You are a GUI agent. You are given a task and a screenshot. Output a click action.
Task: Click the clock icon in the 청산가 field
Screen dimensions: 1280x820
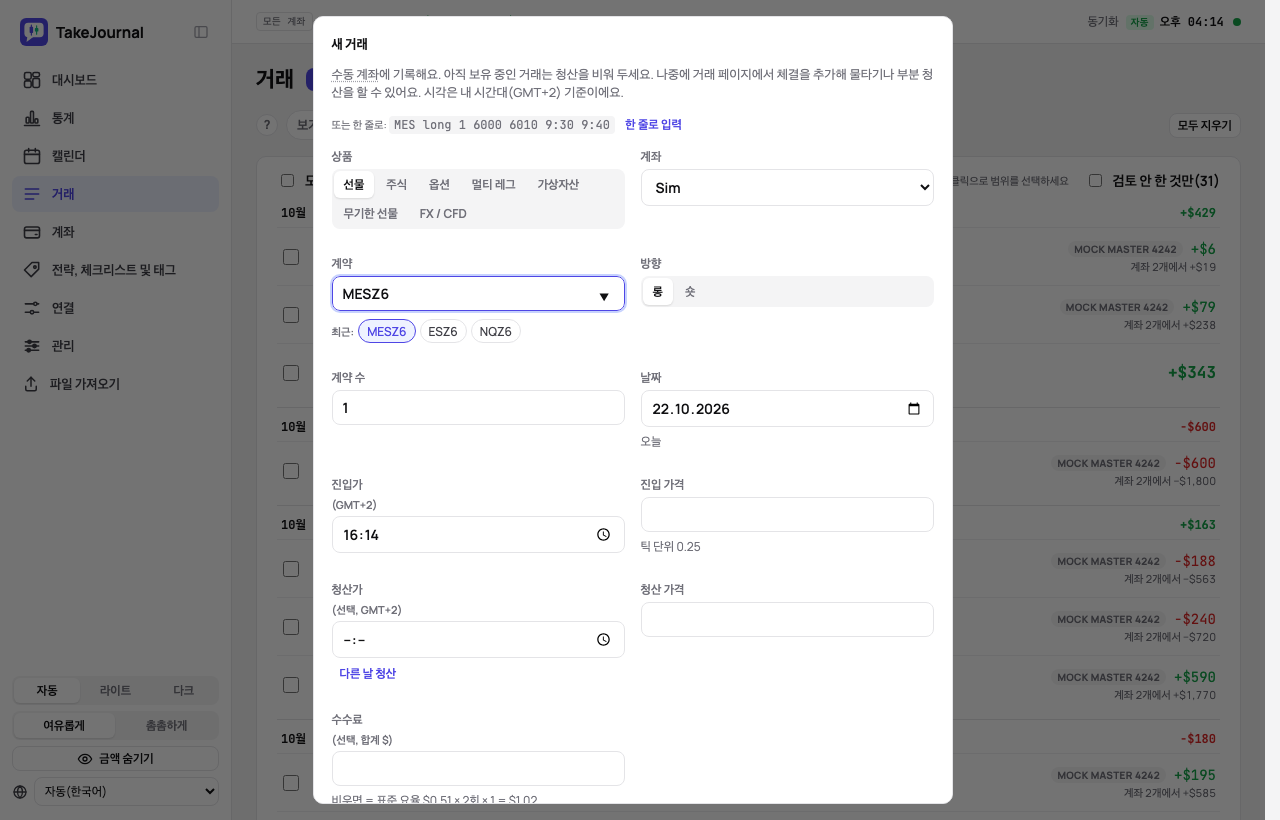(x=603, y=640)
